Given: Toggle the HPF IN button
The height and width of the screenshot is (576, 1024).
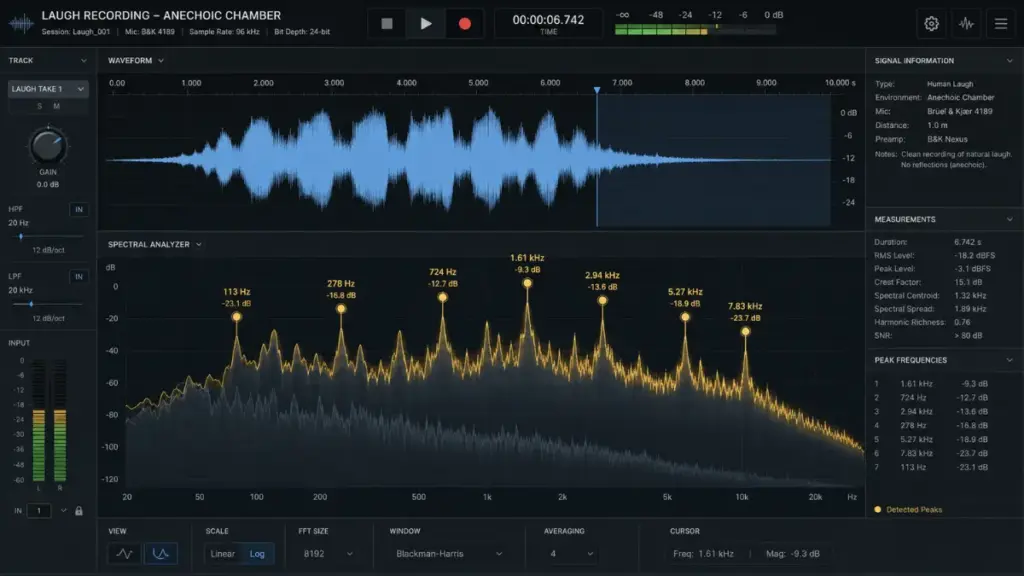Looking at the screenshot, I should (x=78, y=210).
